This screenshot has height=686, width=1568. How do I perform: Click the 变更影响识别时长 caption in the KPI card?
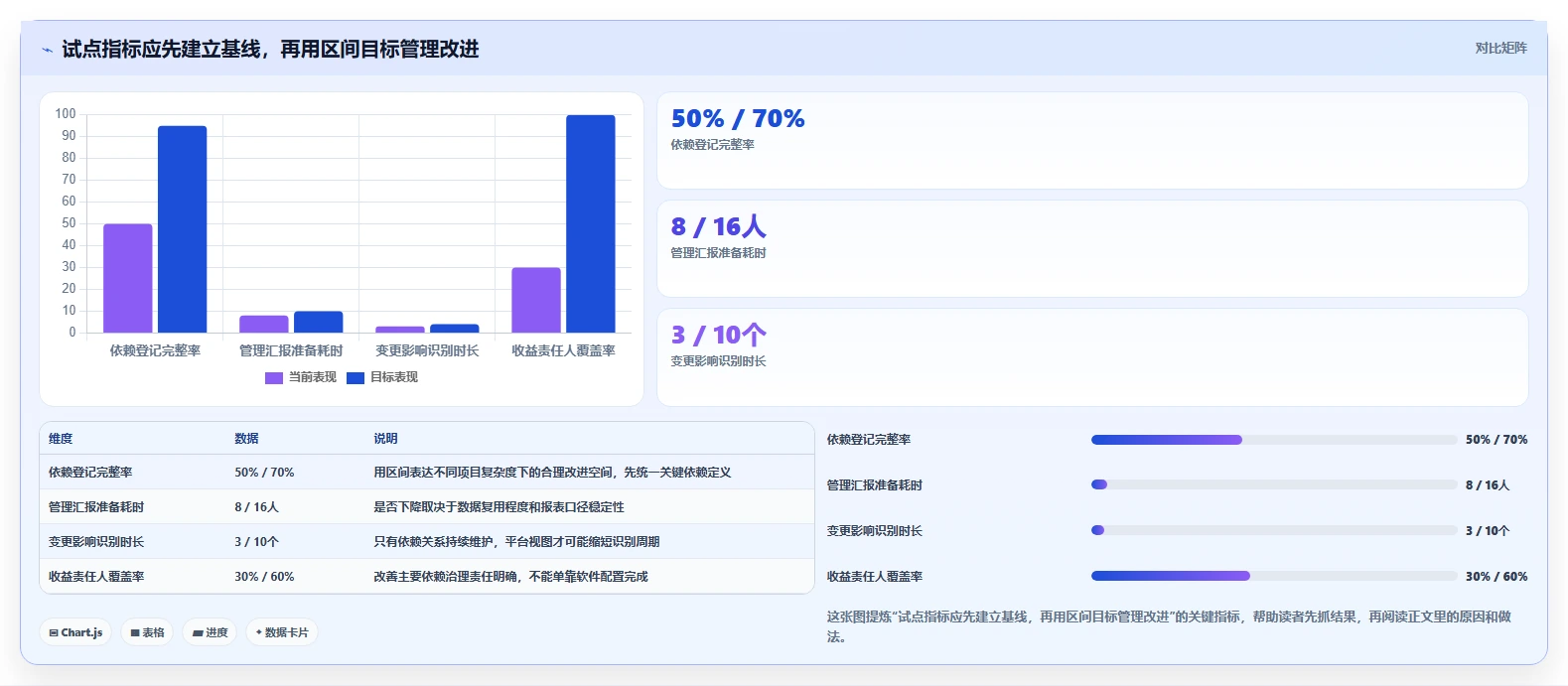tap(719, 361)
